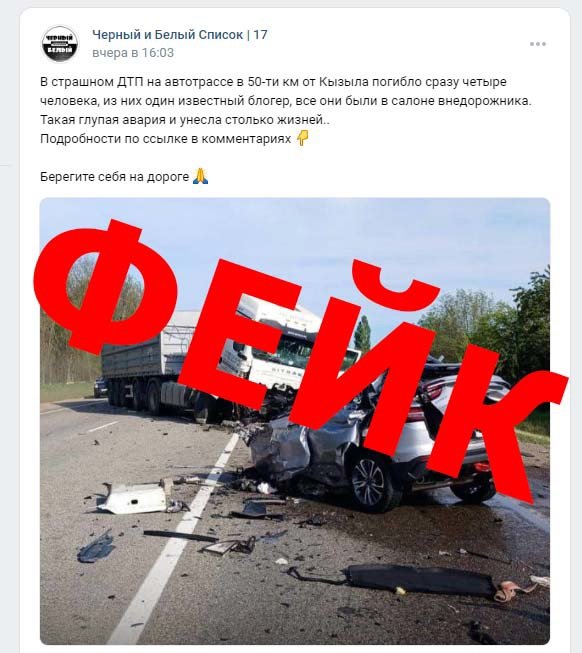Click the white lane marking in the photo
This screenshot has width=582, height=653.
click(175, 541)
